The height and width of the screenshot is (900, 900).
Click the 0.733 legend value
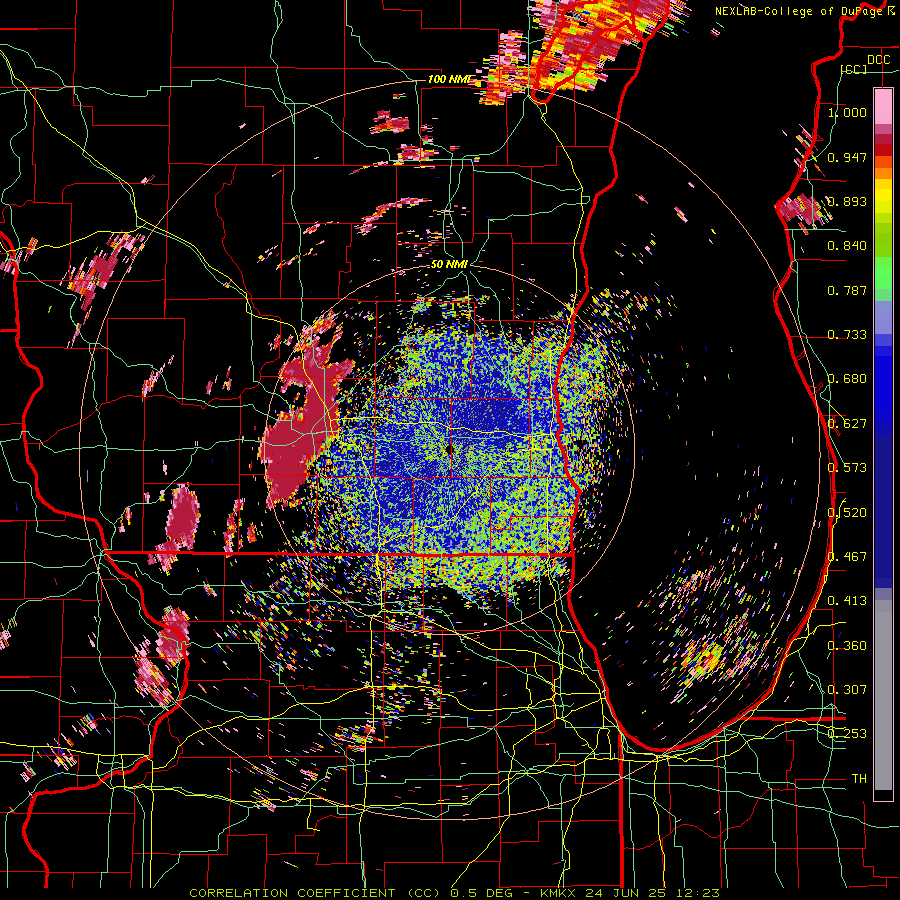click(847, 334)
